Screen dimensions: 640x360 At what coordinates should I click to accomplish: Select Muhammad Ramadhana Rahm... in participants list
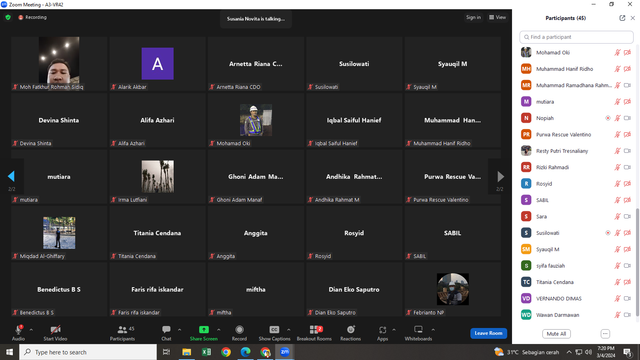tap(576, 85)
